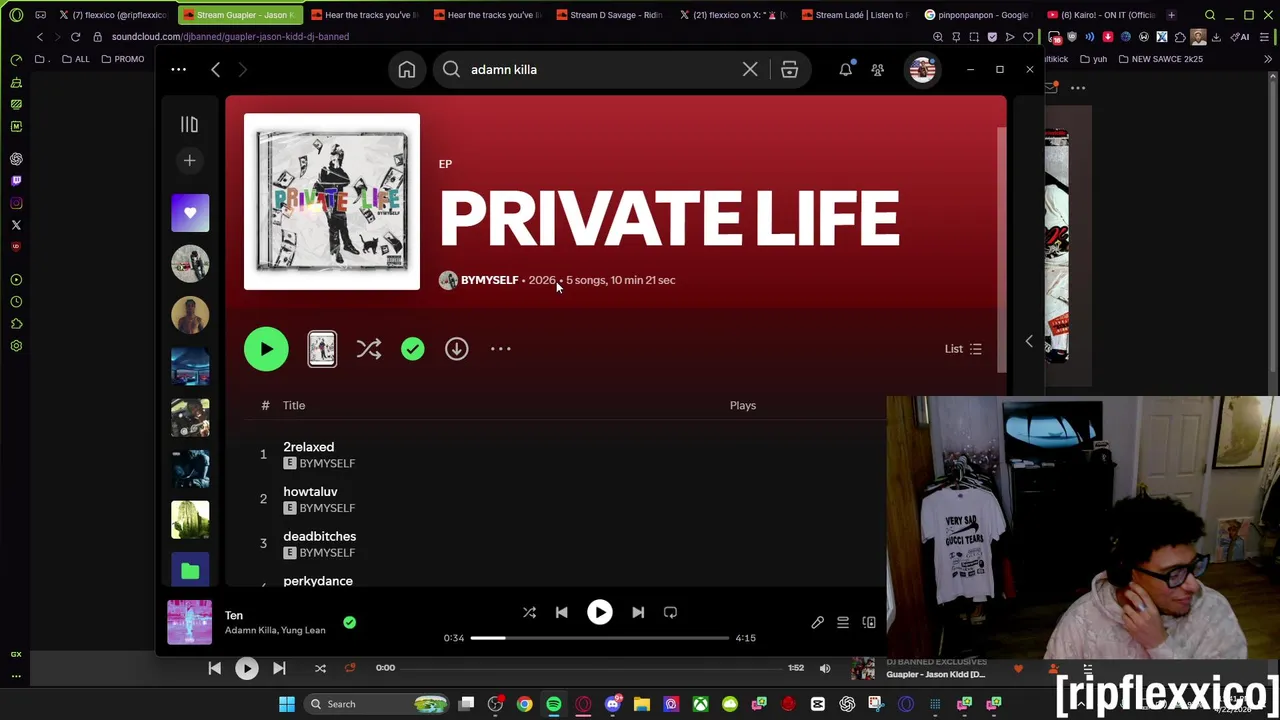Viewport: 1280px width, 720px height.
Task: Skip to next track in Spotify player
Action: [638, 612]
